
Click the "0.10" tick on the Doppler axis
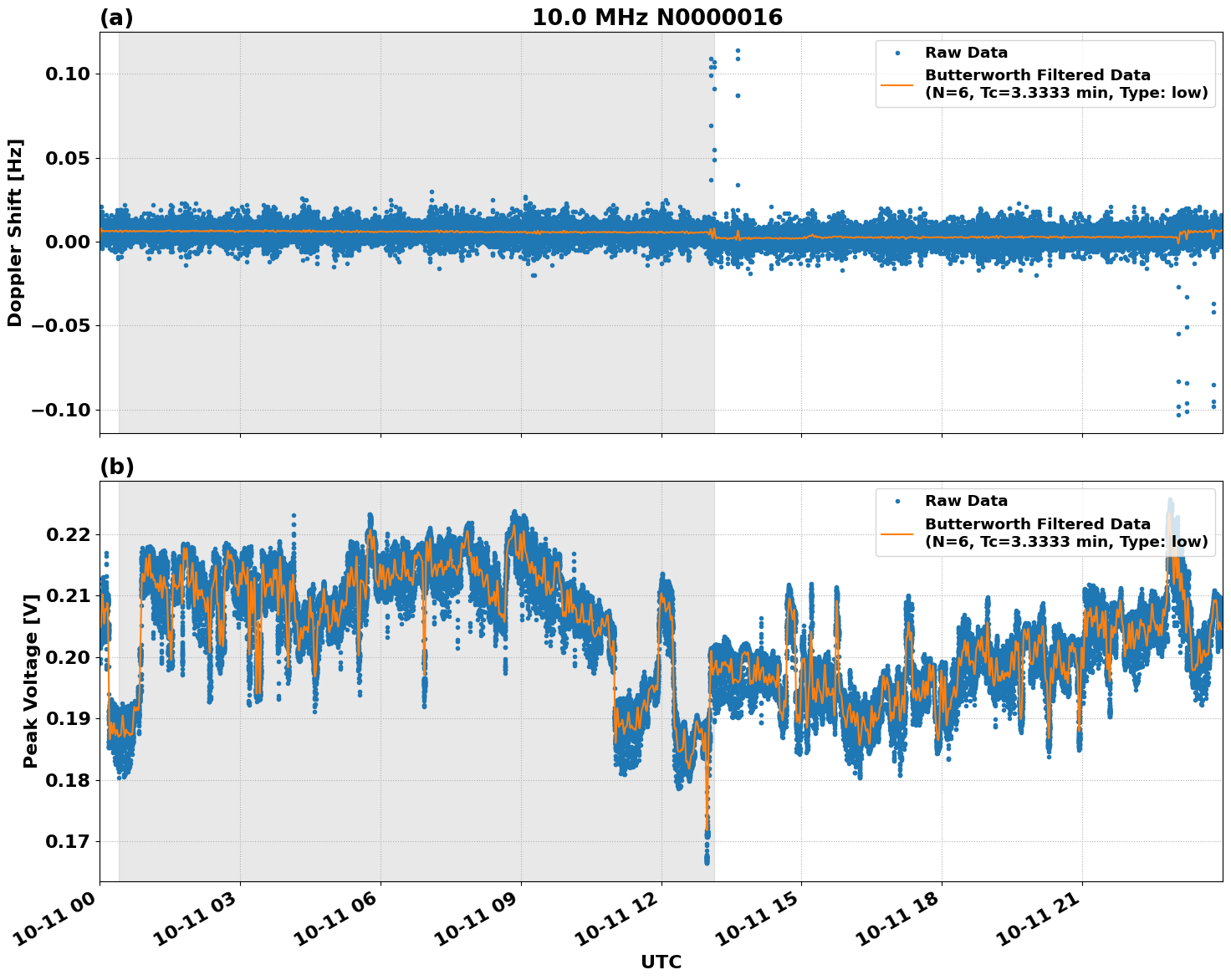65,74
